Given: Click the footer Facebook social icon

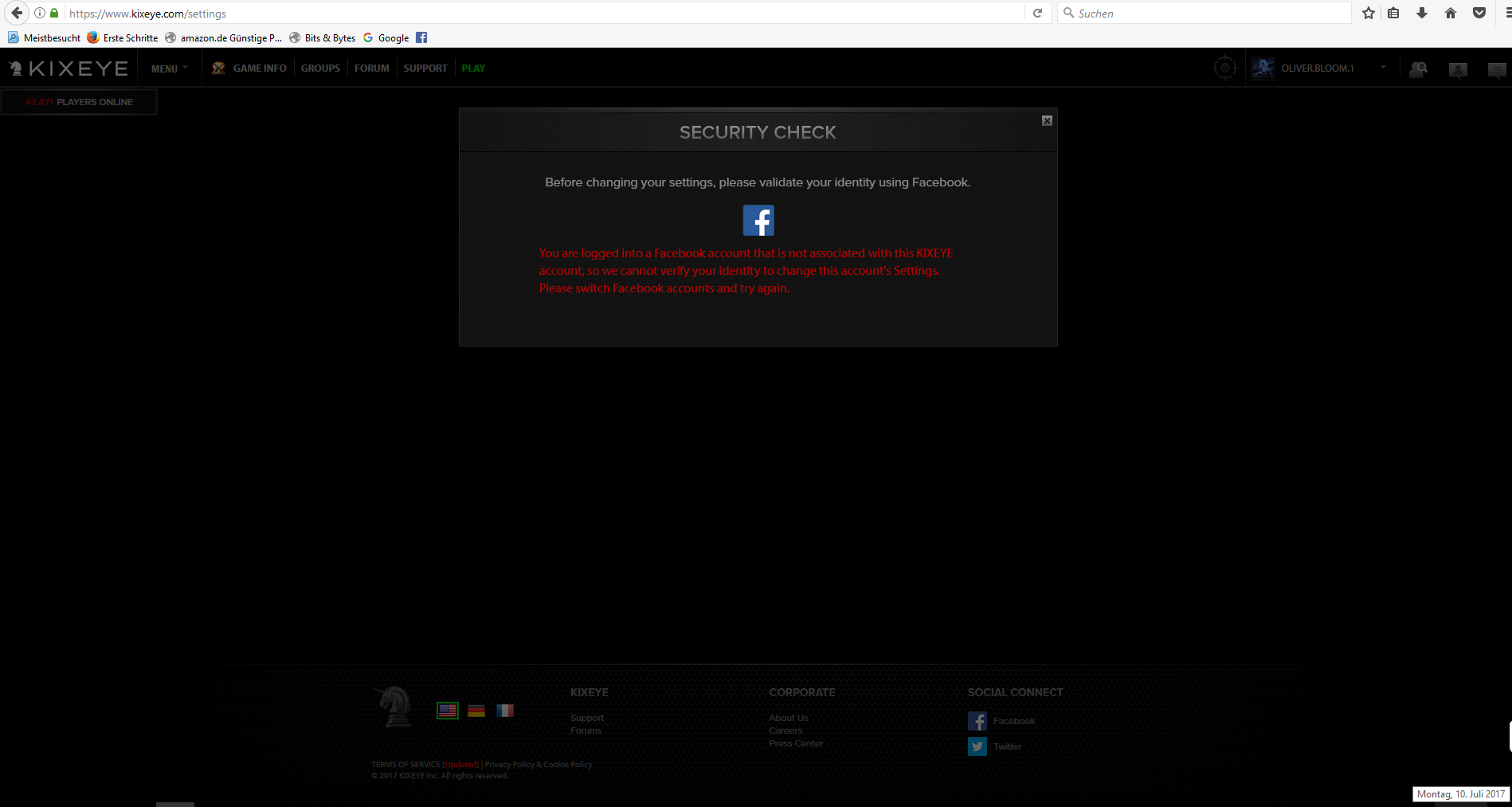Looking at the screenshot, I should click(x=977, y=721).
